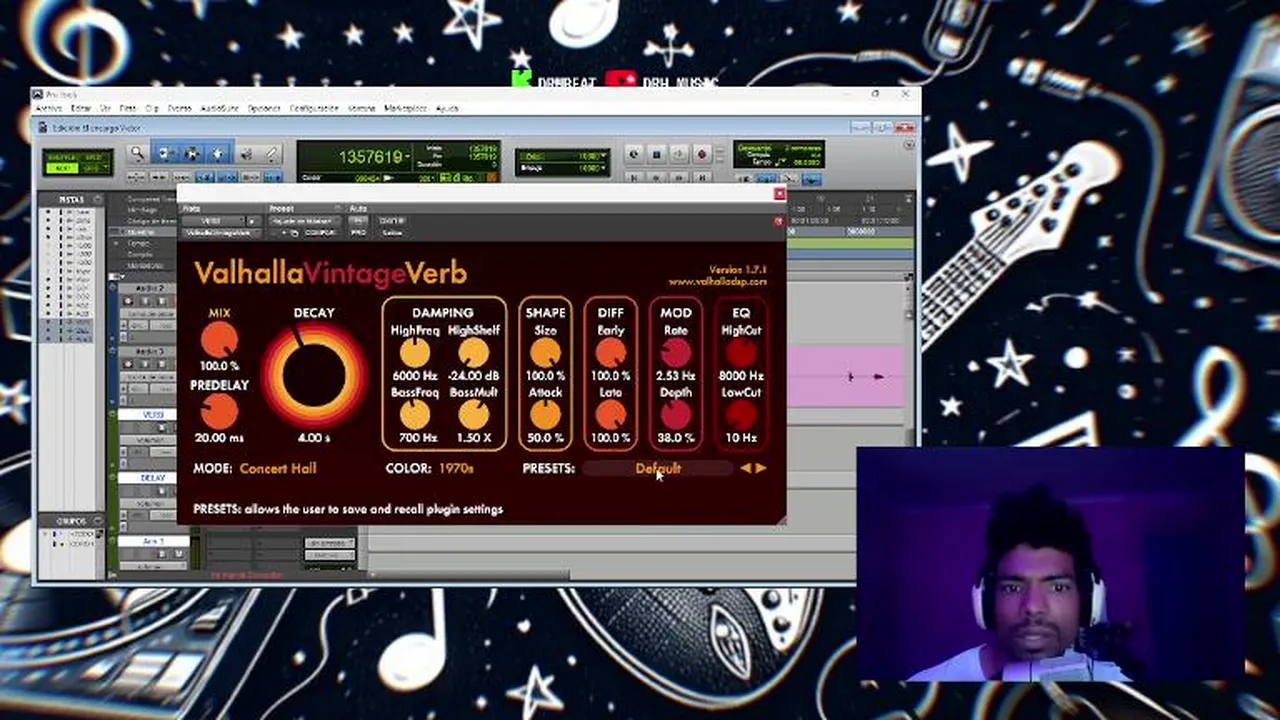Select the DELAY track name in edit window
The image size is (1280, 720).
click(x=153, y=478)
